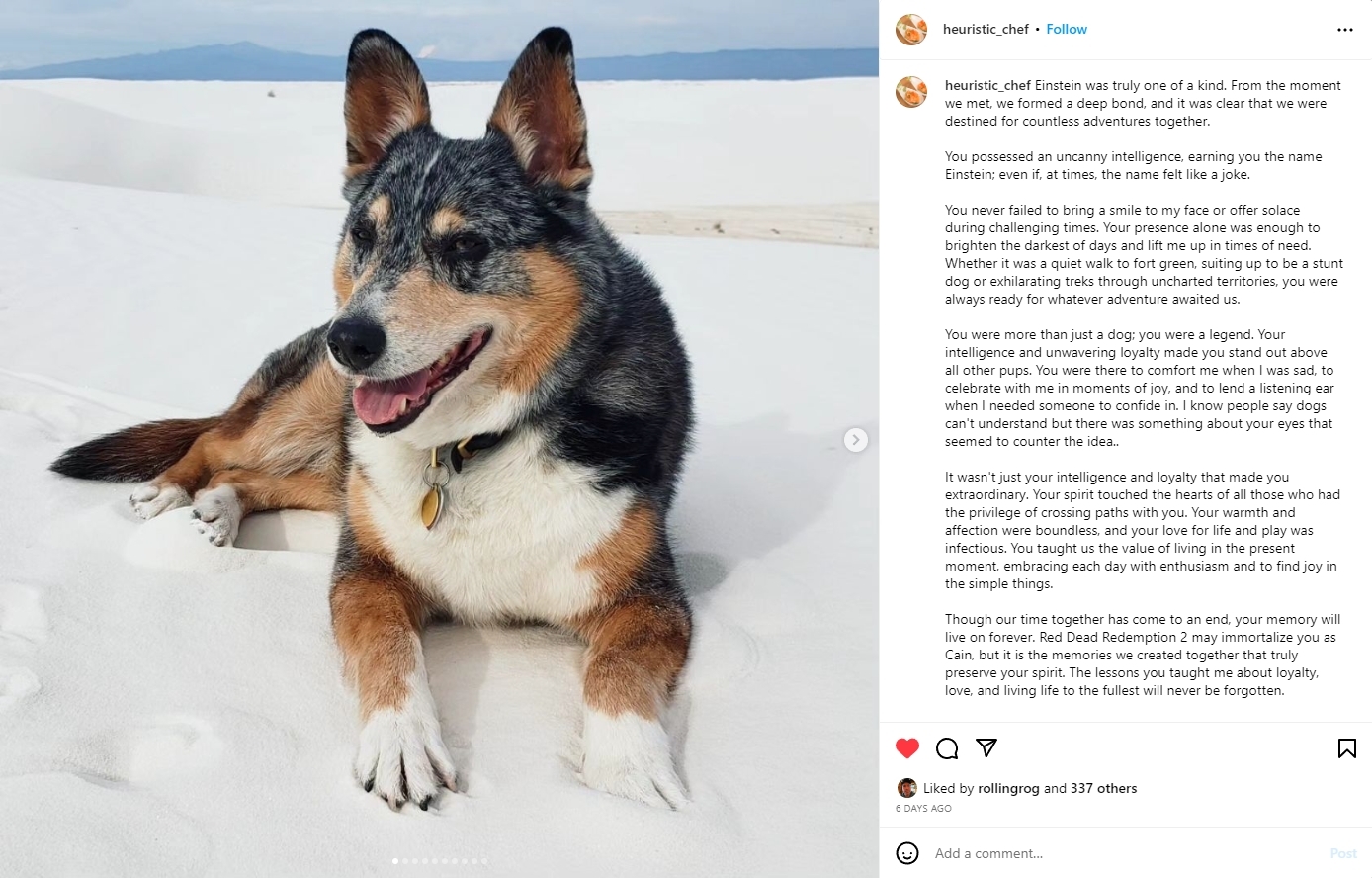Viewport: 1372px width, 878px height.
Task: Focus the Add a comment field
Action: [x=1127, y=853]
